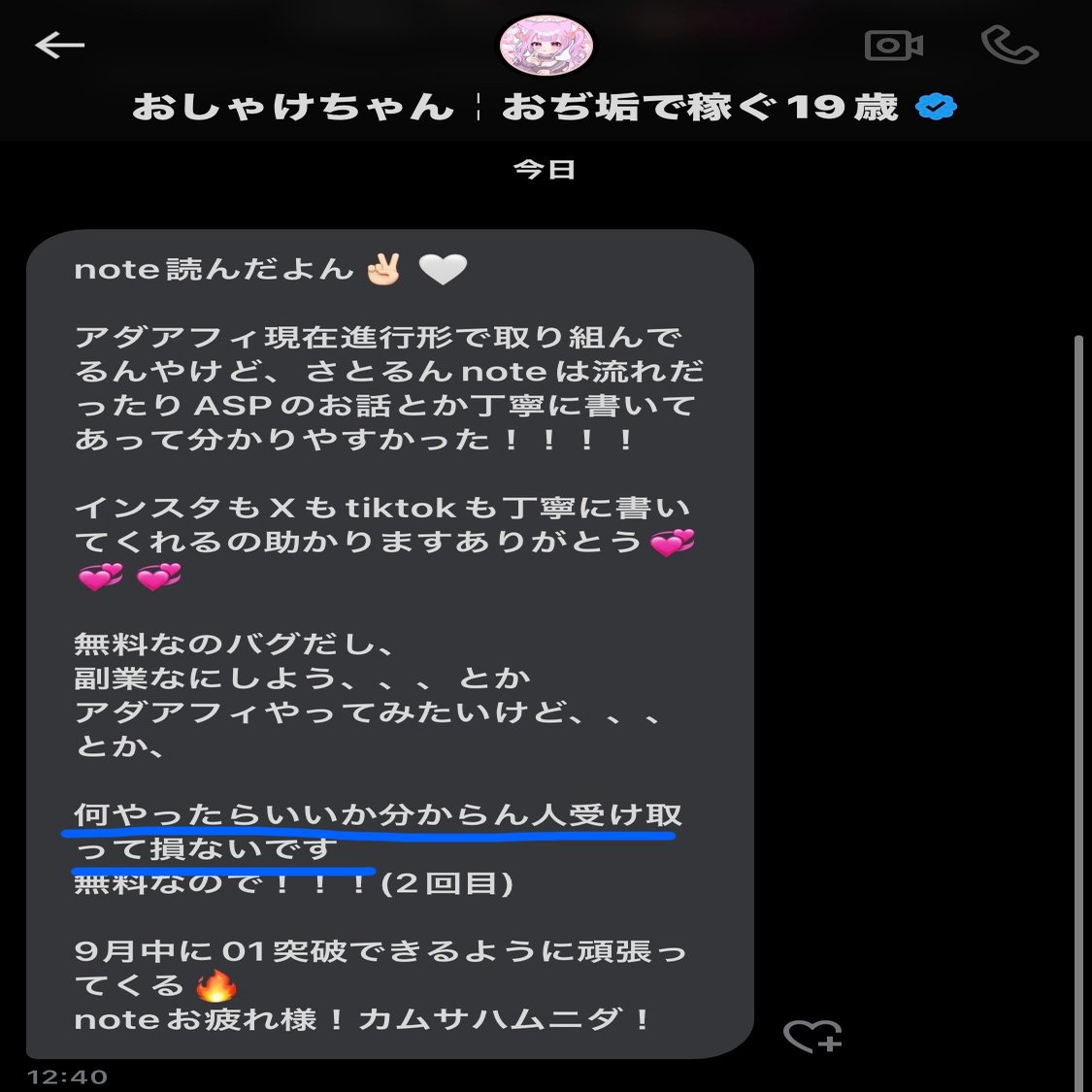Screen dimensions: 1092x1092
Task: Start a voice call with phone icon
Action: (x=1009, y=46)
